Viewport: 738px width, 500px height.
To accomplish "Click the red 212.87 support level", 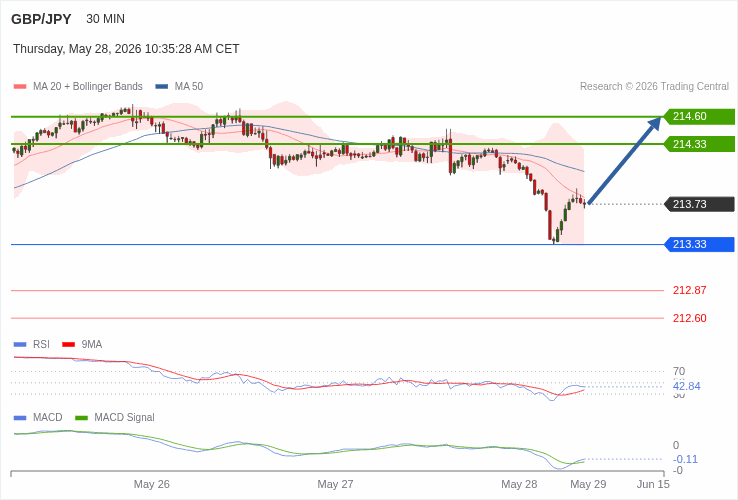I will click(x=690, y=290).
